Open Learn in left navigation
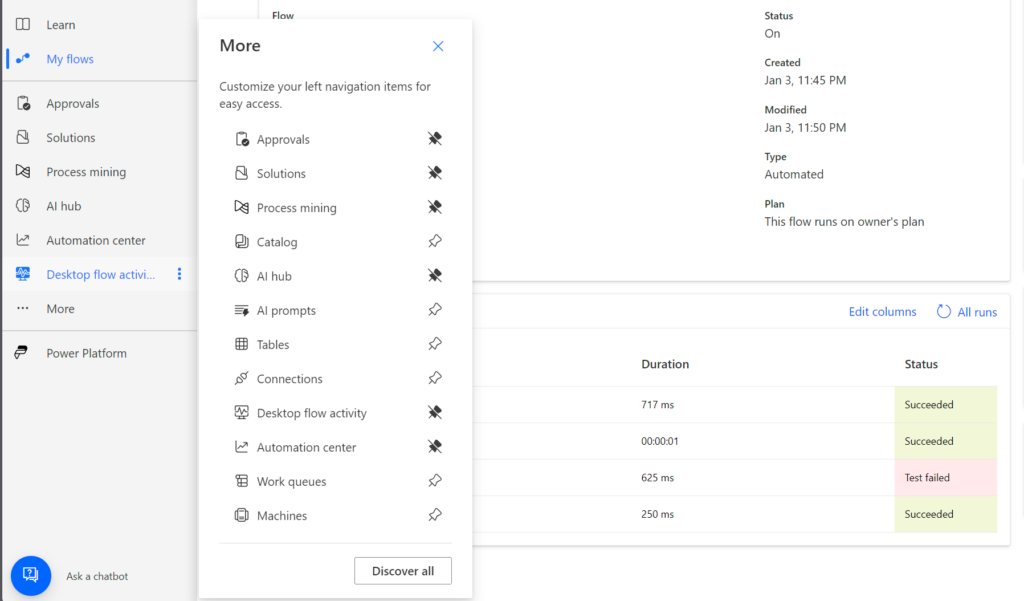 pos(60,25)
